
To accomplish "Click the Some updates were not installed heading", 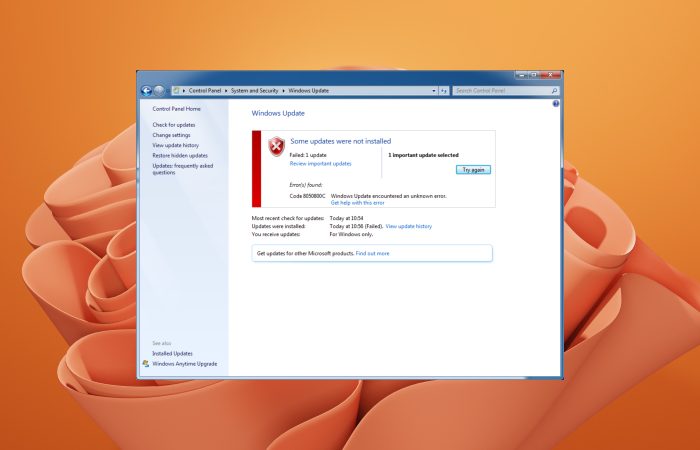I will [341, 141].
